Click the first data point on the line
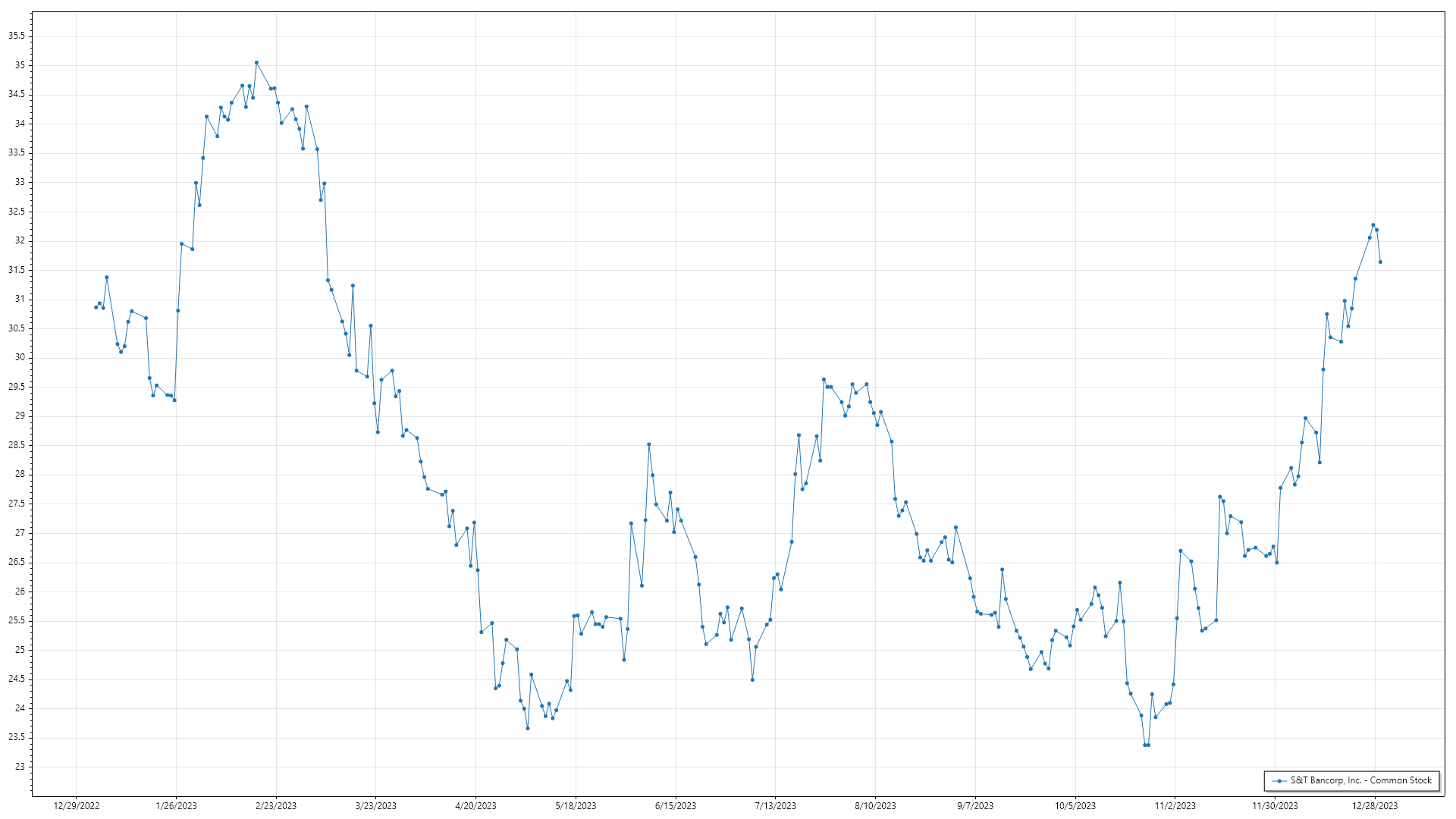Viewport: 1456px width, 819px height. [x=96, y=307]
